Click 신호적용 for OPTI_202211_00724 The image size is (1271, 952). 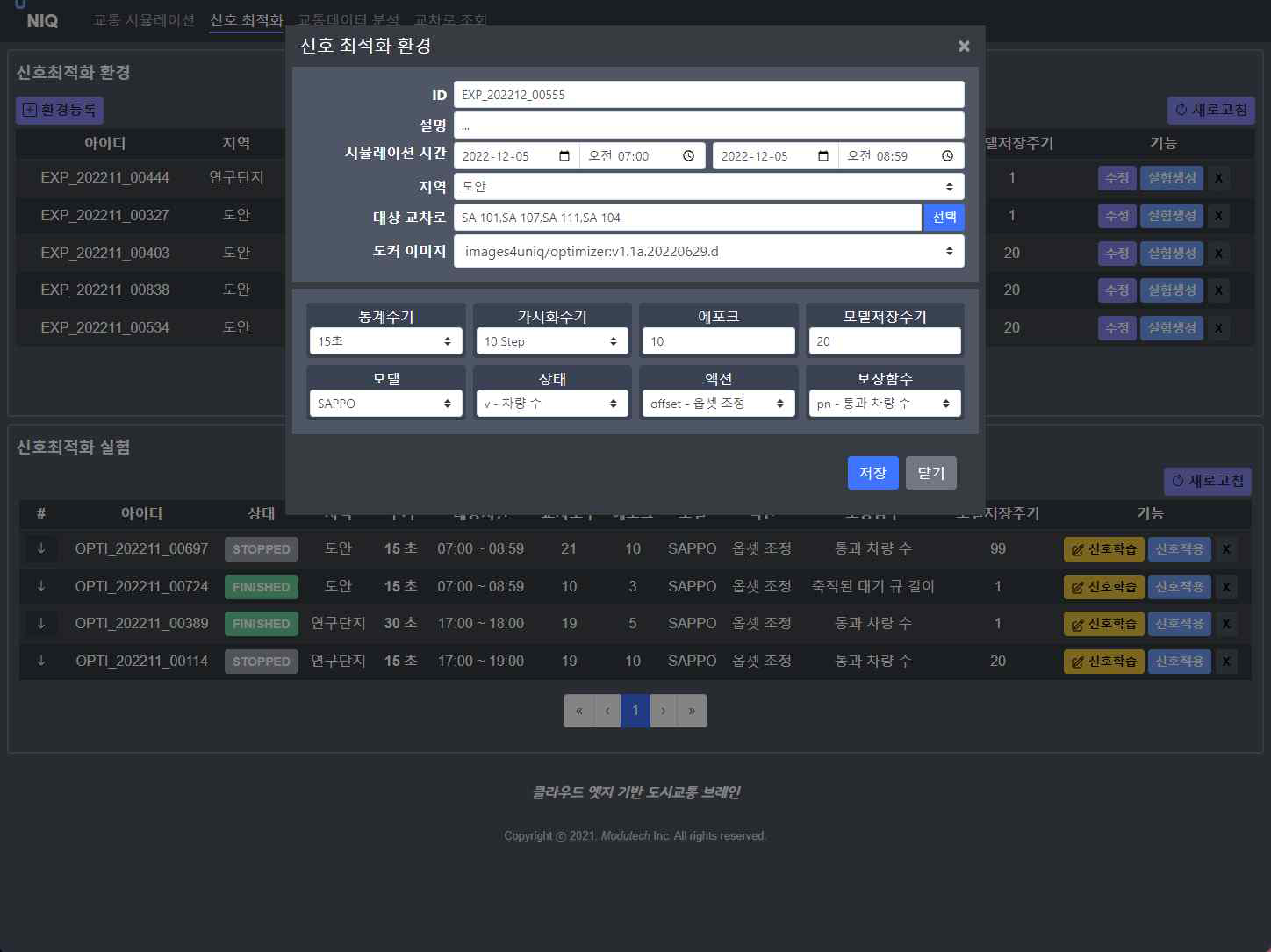coord(1180,587)
